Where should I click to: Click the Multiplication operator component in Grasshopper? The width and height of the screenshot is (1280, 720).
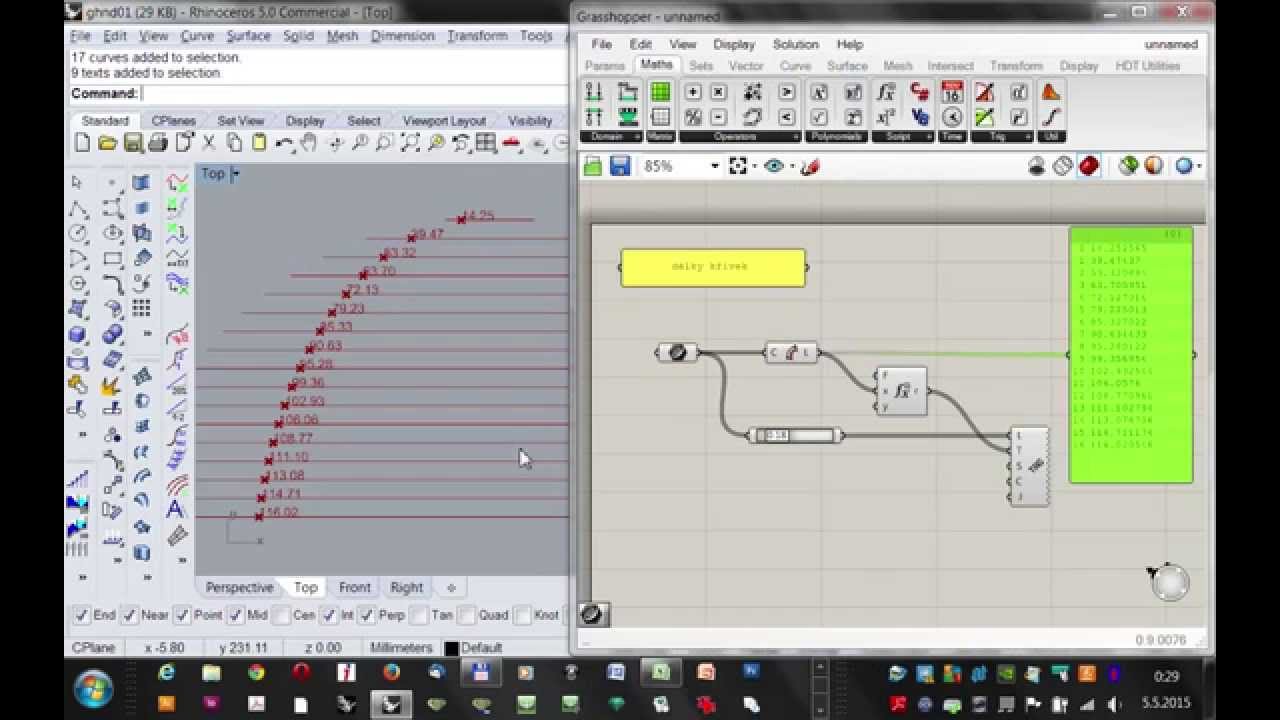(x=718, y=92)
